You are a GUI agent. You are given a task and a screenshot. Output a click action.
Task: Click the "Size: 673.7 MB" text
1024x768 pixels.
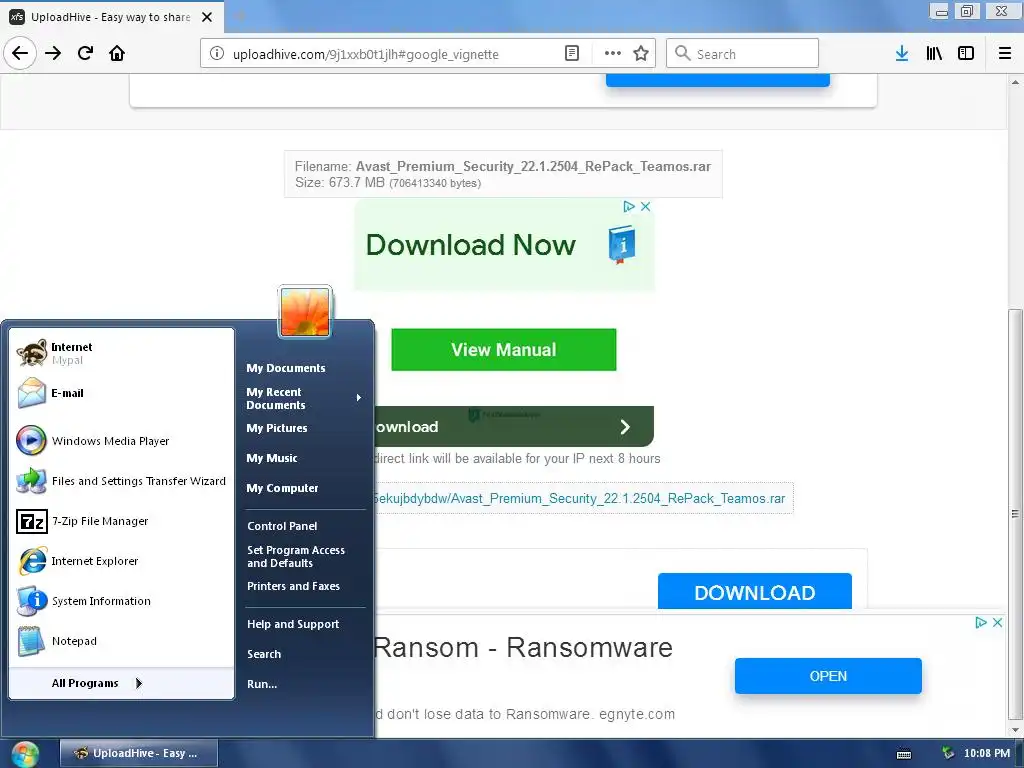[x=340, y=183]
